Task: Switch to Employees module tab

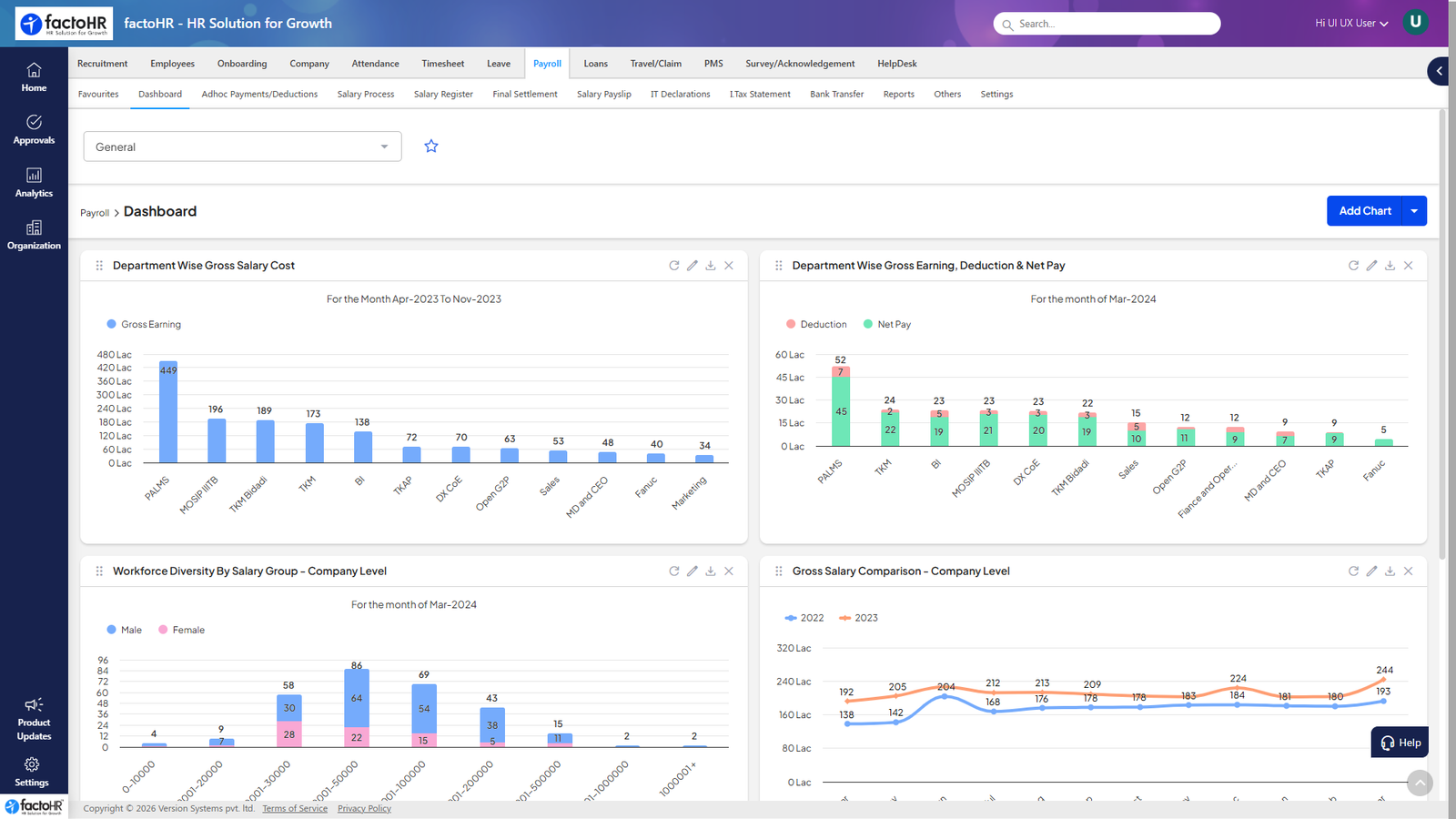Action: [x=172, y=64]
